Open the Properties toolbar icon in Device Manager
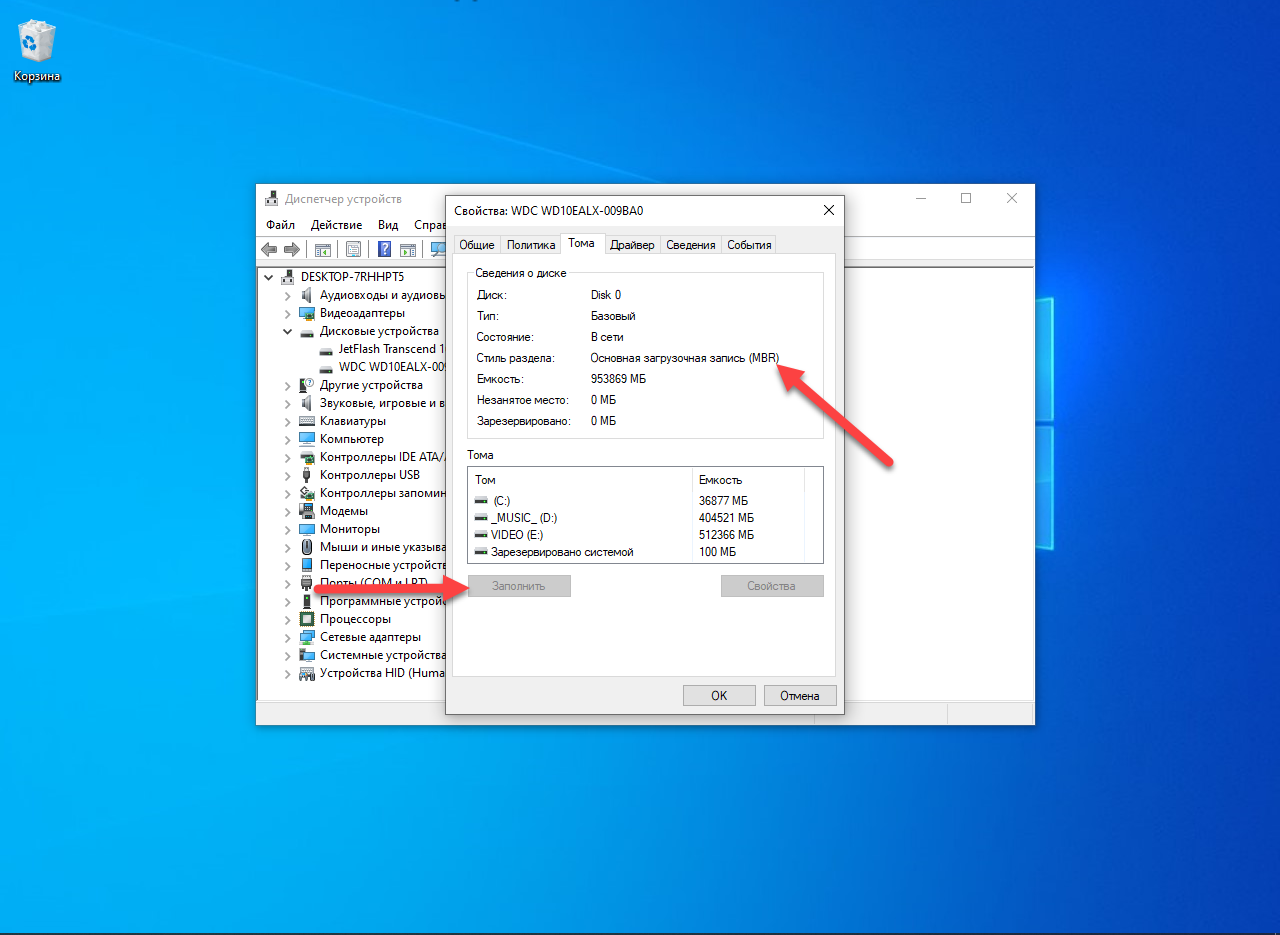 tap(353, 249)
